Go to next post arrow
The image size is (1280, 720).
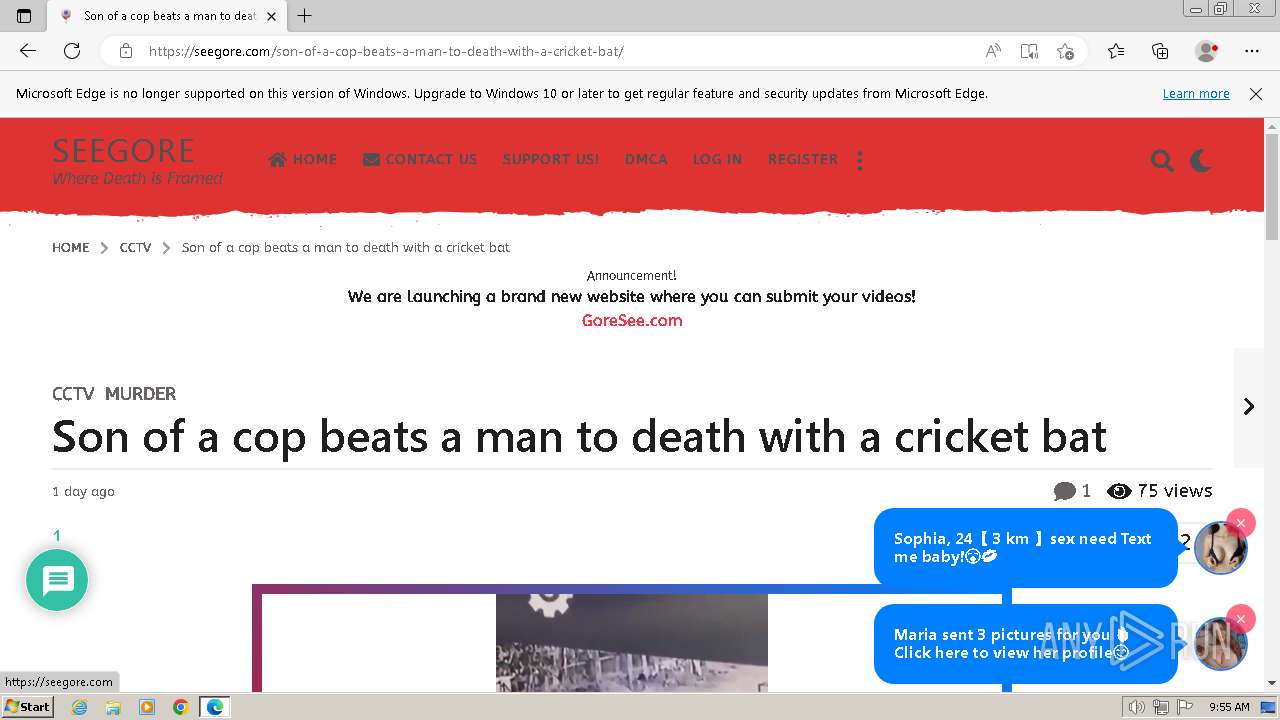pos(1248,406)
